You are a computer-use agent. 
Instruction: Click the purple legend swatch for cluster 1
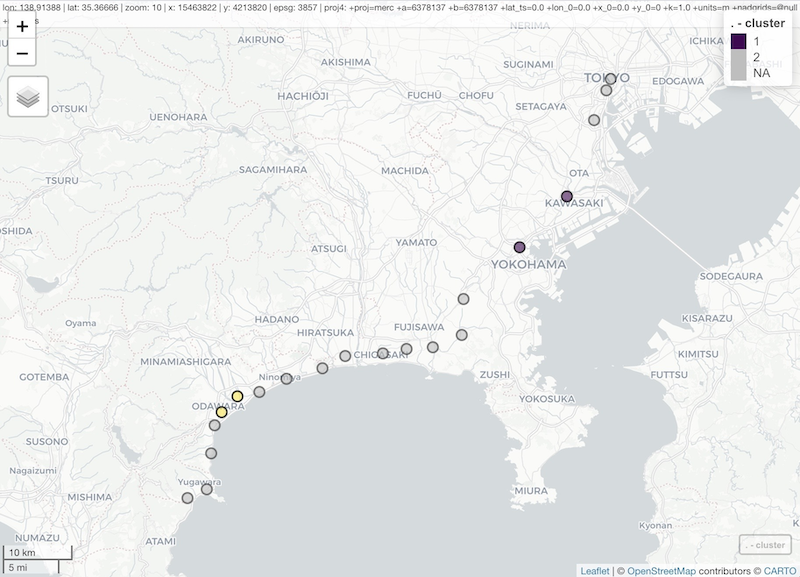[x=739, y=41]
